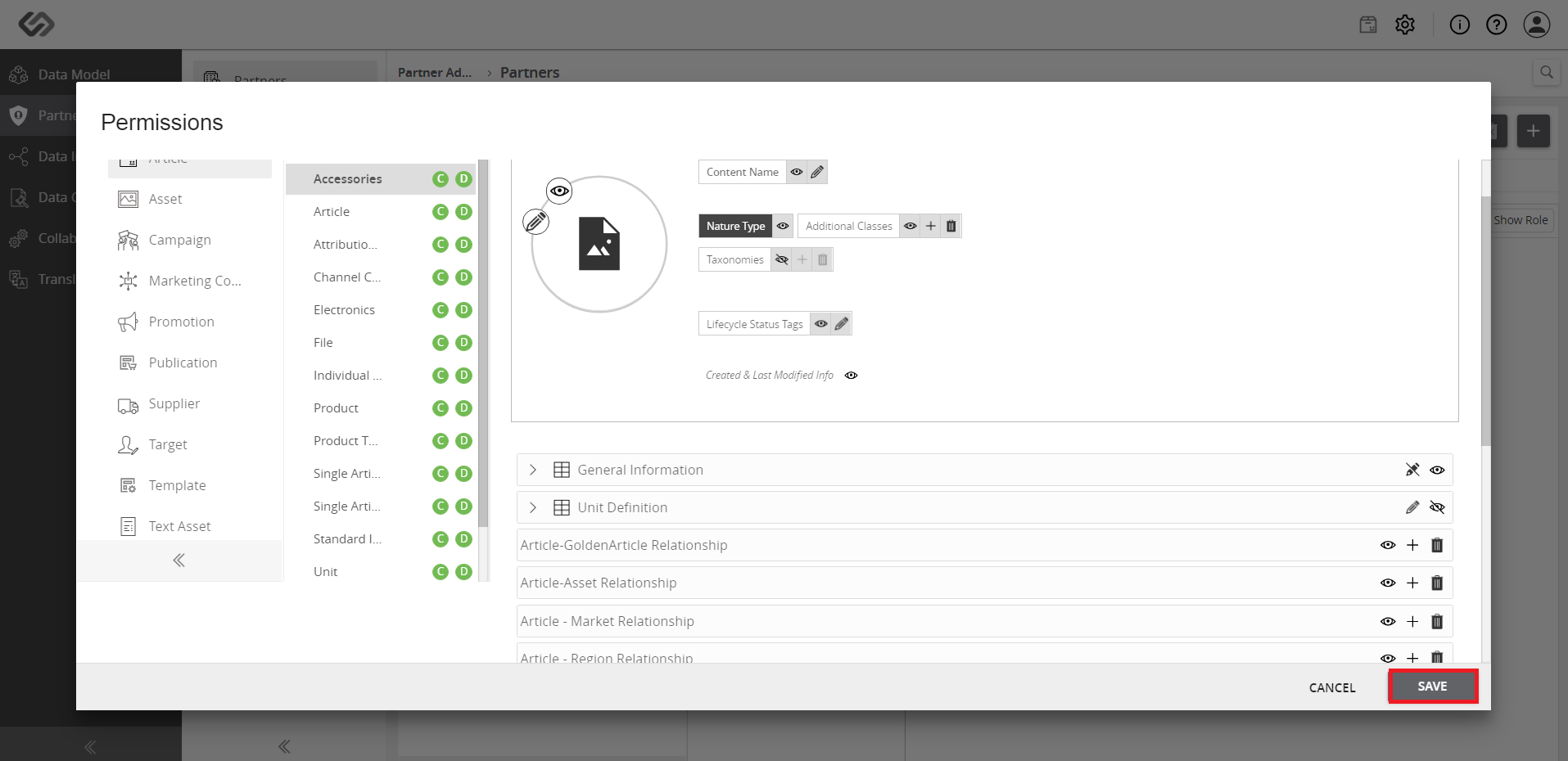
Task: Click the Template entity icon
Action: (x=129, y=485)
